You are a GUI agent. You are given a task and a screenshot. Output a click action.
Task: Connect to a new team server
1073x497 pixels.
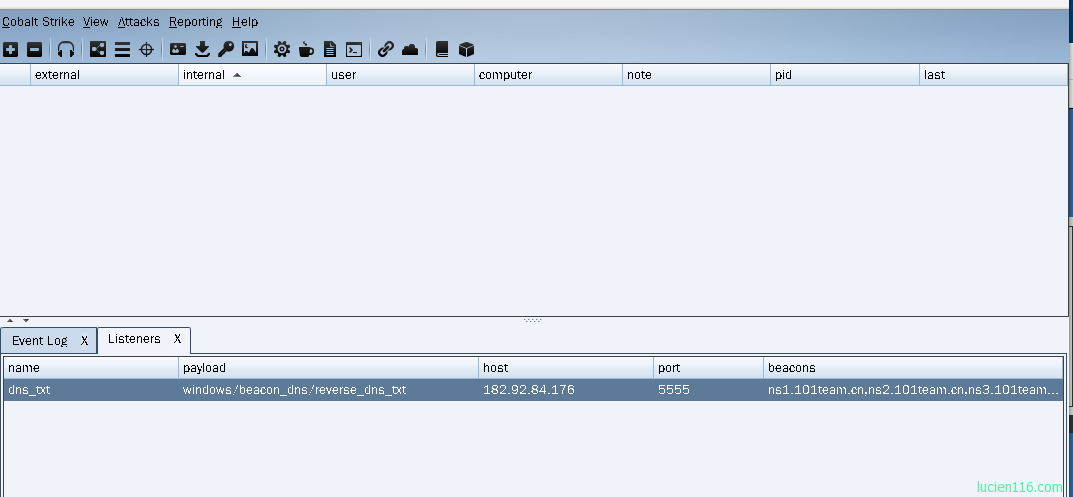[x=10, y=49]
